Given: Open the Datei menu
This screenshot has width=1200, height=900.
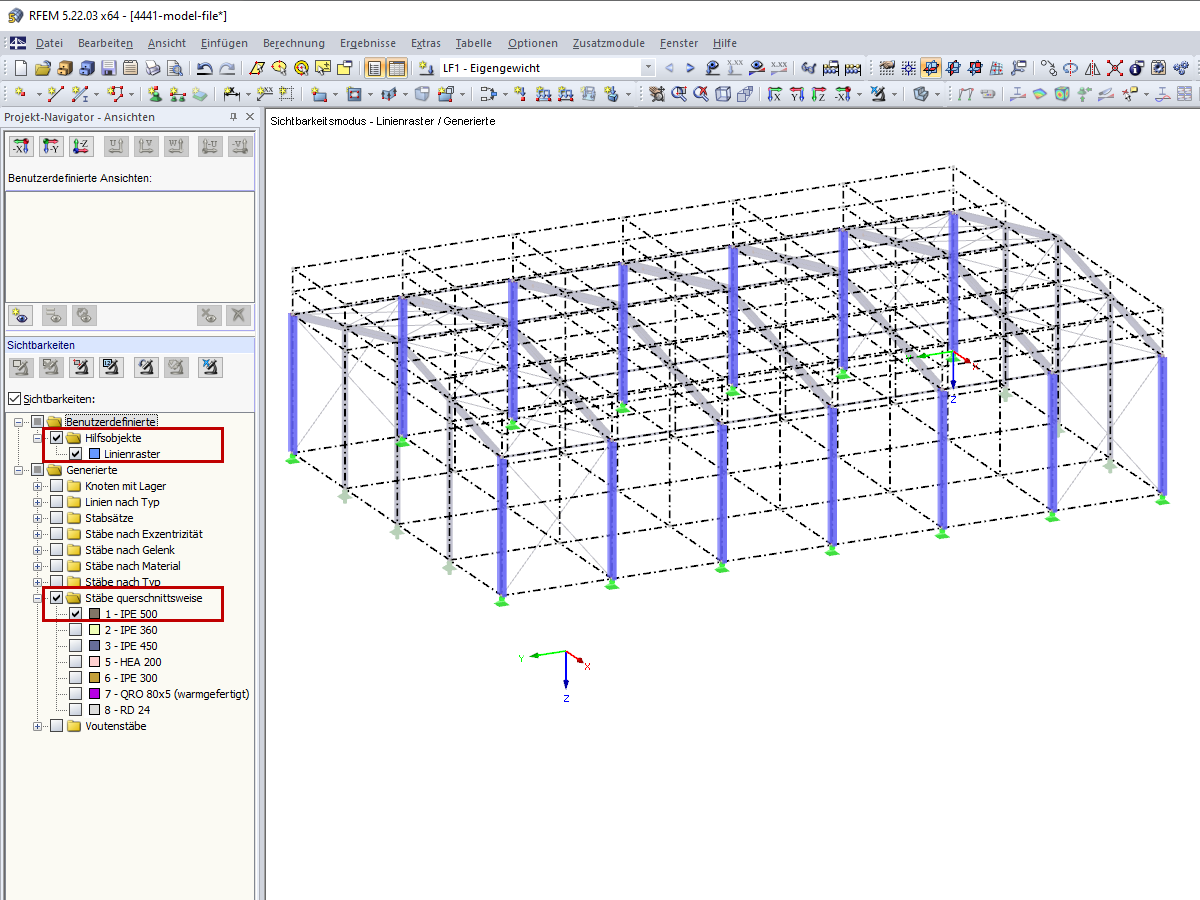Looking at the screenshot, I should [x=49, y=43].
